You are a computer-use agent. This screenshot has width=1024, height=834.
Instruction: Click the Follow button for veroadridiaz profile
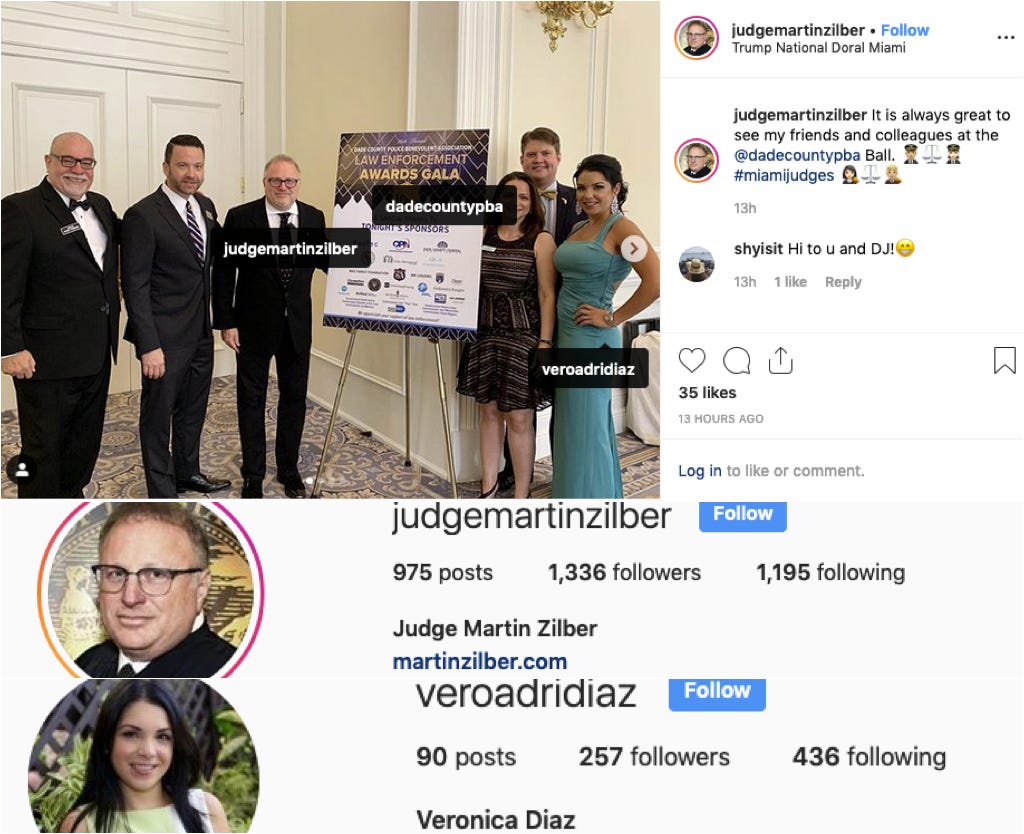tap(717, 692)
